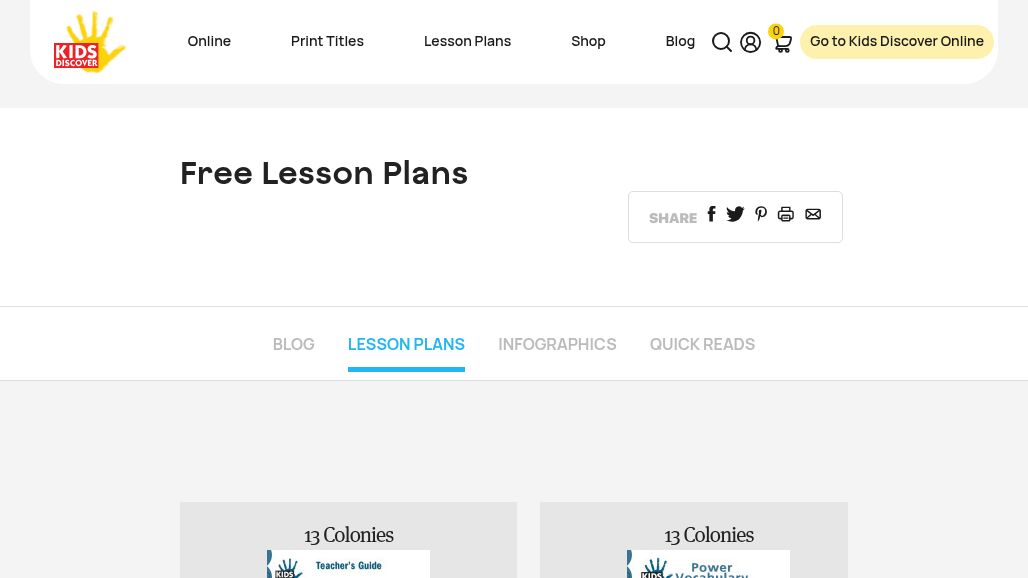The height and width of the screenshot is (578, 1028).
Task: Switch to the BLOG tab
Action: point(293,344)
